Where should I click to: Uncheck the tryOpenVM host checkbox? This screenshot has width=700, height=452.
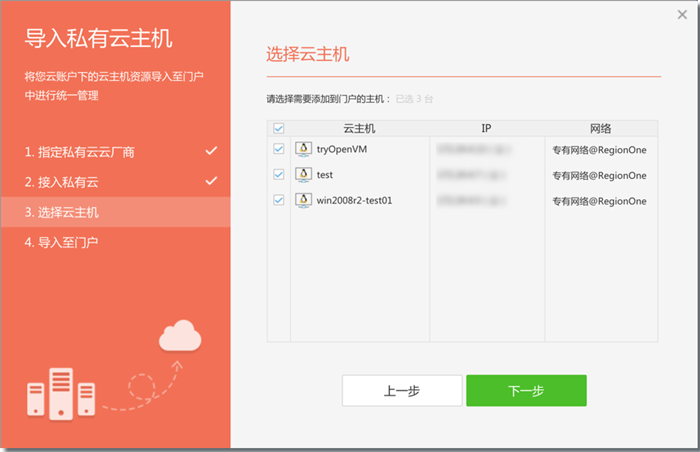coord(279,149)
